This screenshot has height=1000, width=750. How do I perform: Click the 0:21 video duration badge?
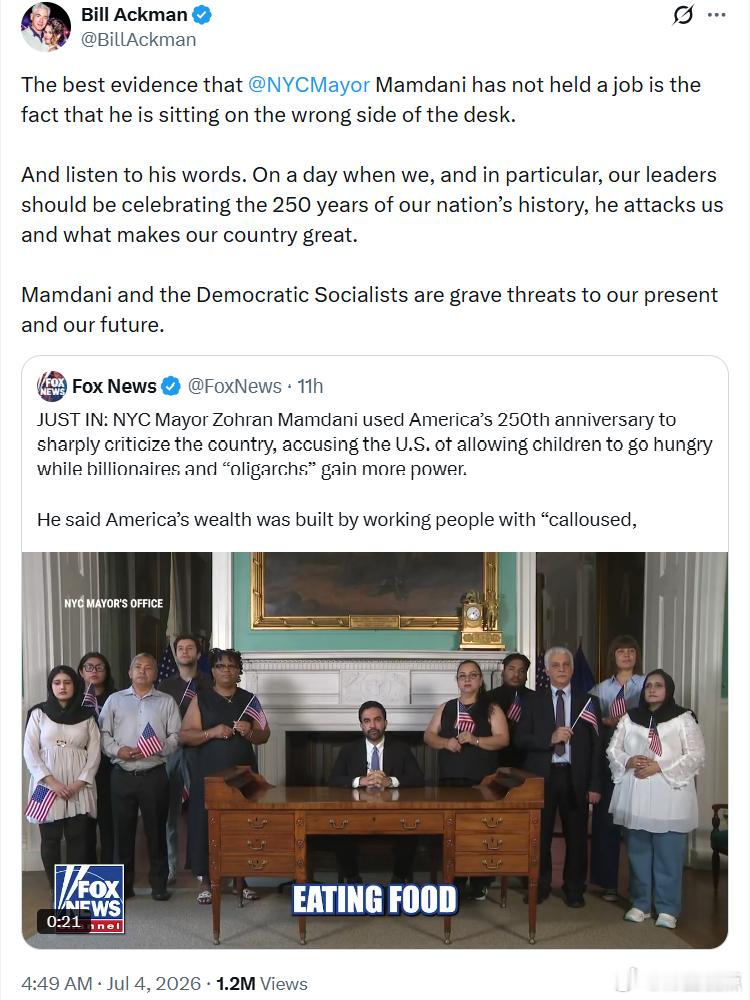64,921
